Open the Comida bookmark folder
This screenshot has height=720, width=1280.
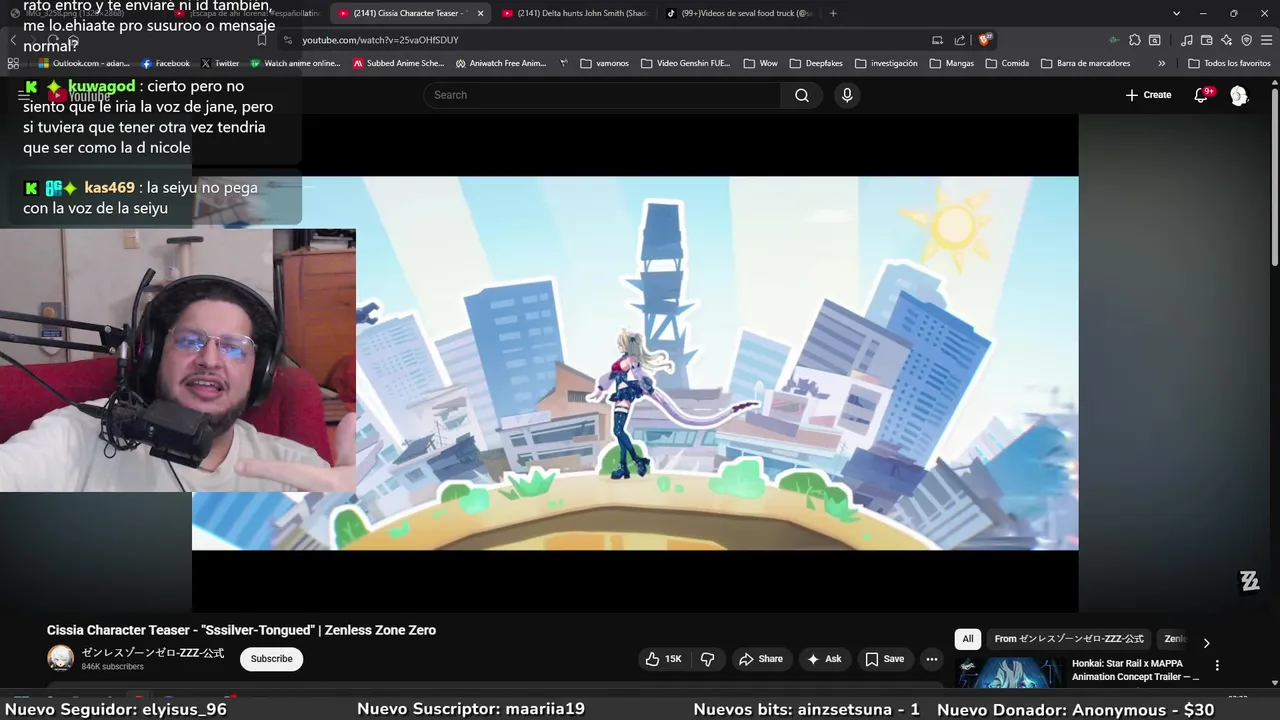coord(1007,63)
